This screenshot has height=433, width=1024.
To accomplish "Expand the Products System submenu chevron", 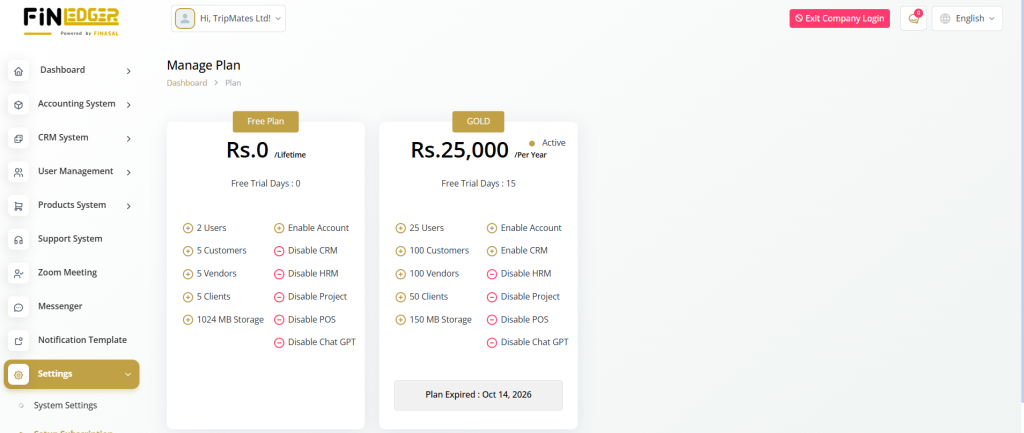I will 129,206.
